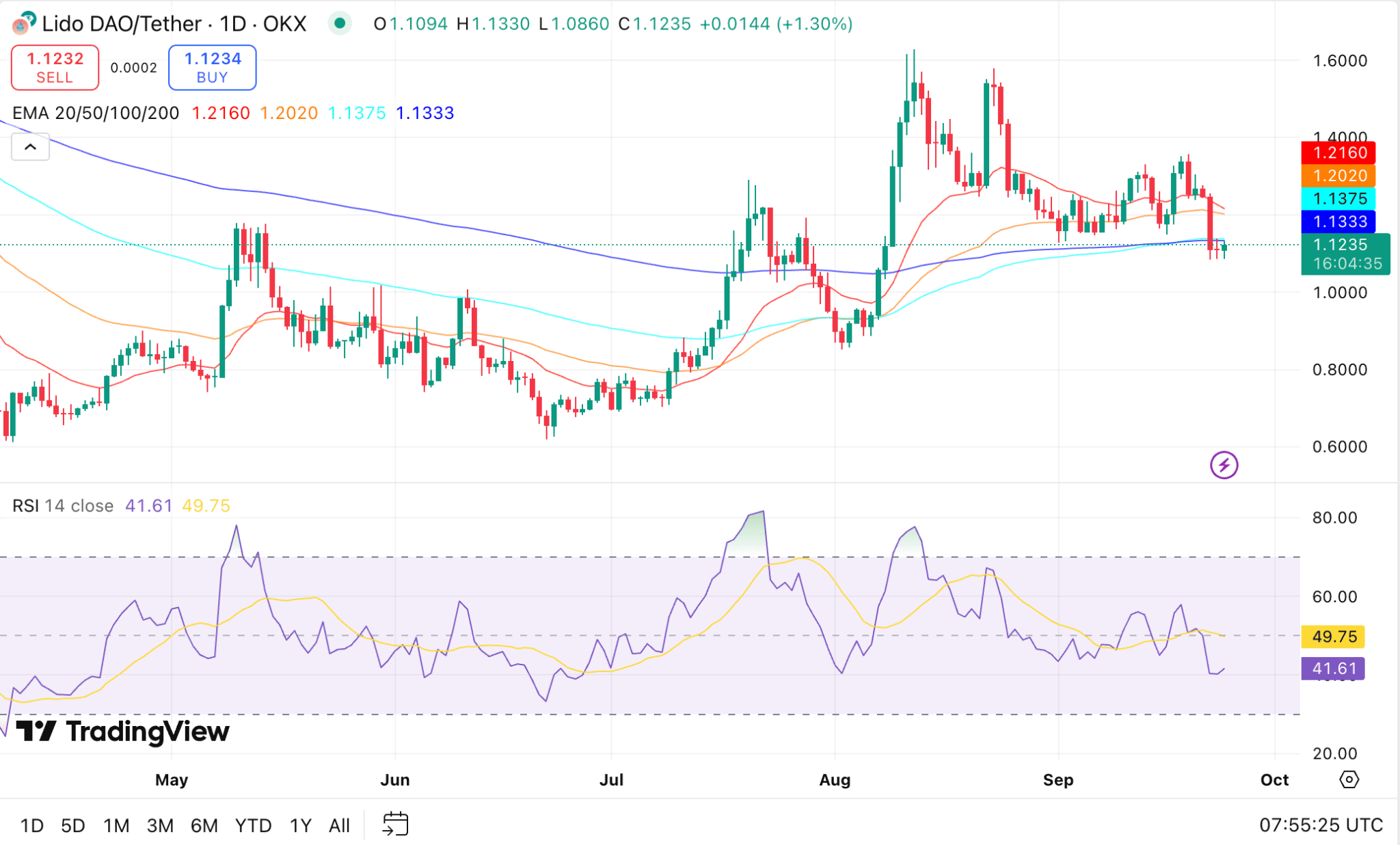The image size is (1400, 845).
Task: Click the BUY button showing 1.1234
Action: tap(212, 67)
